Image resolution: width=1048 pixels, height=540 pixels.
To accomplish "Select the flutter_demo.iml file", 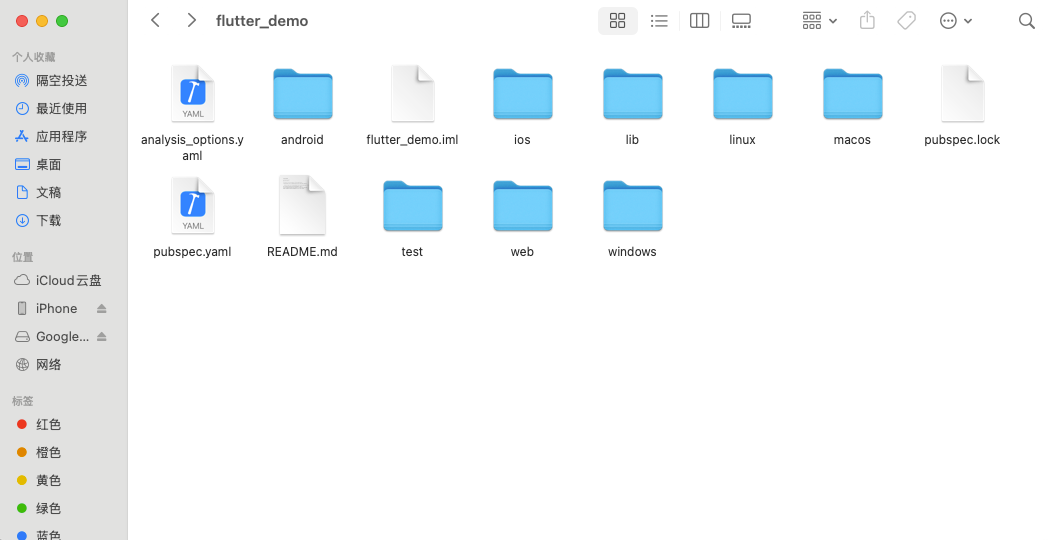I will [x=412, y=94].
